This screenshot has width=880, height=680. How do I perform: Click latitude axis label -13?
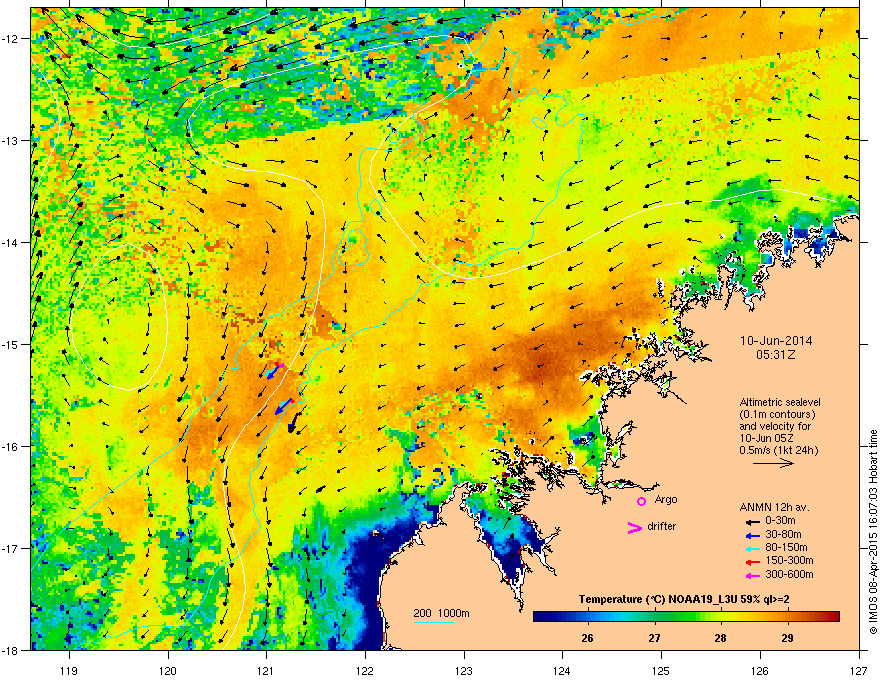pos(11,140)
